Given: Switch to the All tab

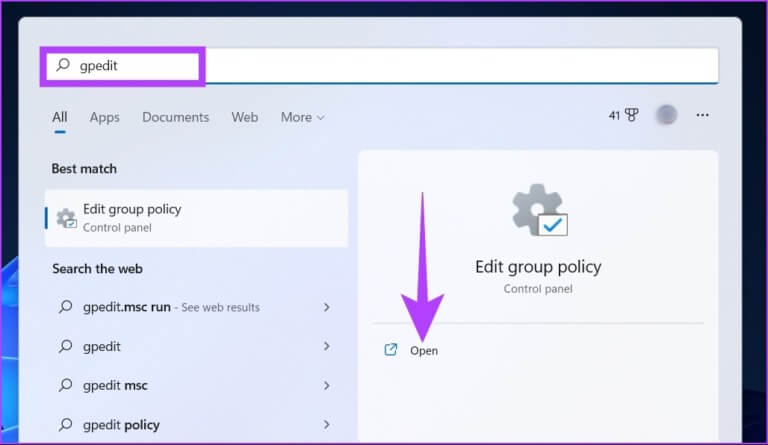Looking at the screenshot, I should (60, 117).
